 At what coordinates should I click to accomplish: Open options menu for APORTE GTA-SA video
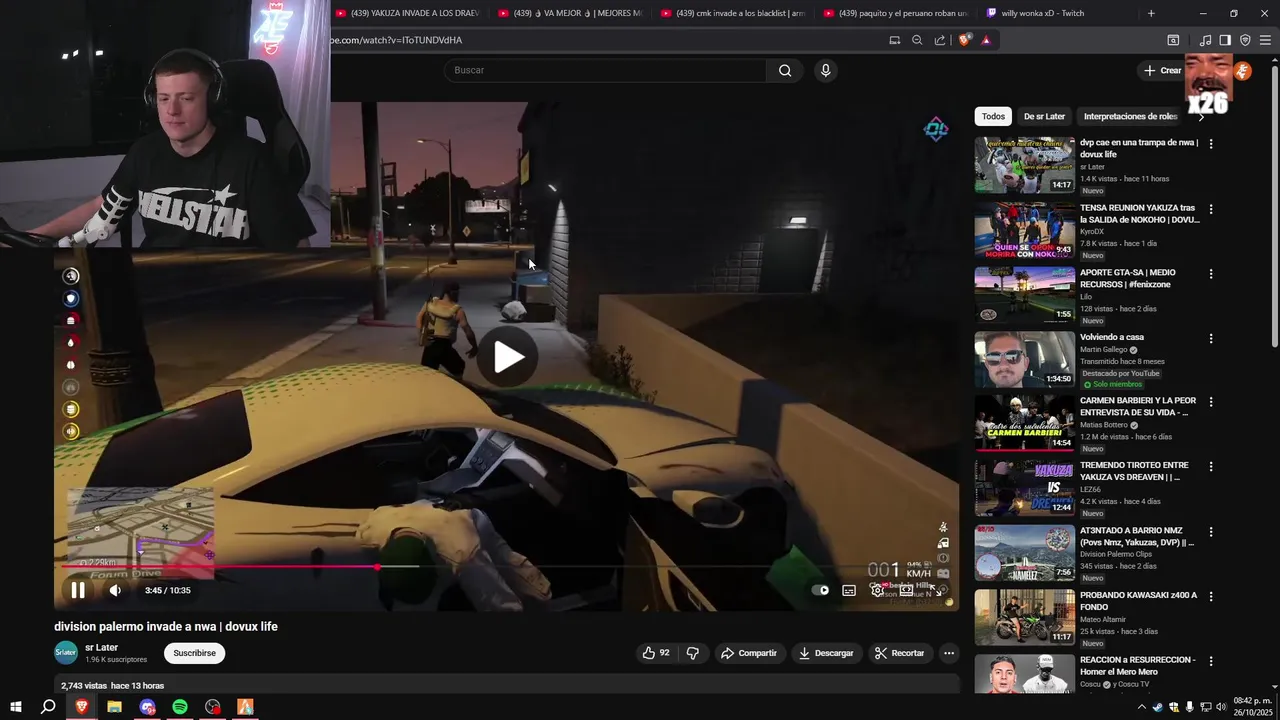click(1211, 274)
